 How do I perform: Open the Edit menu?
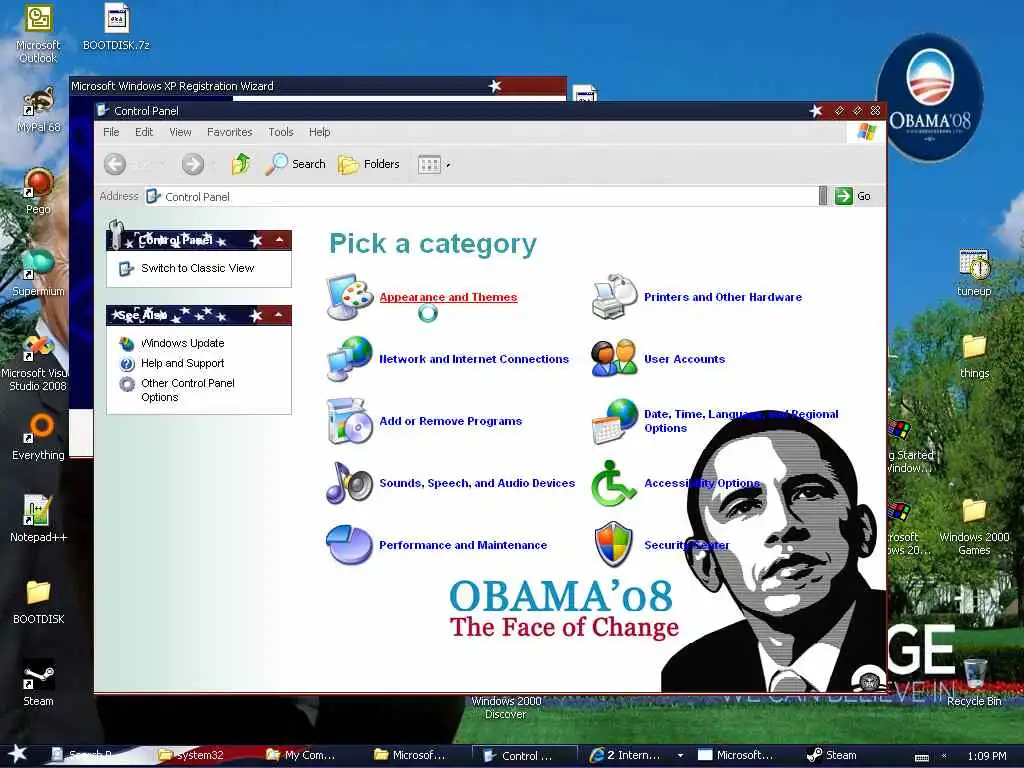pos(144,132)
